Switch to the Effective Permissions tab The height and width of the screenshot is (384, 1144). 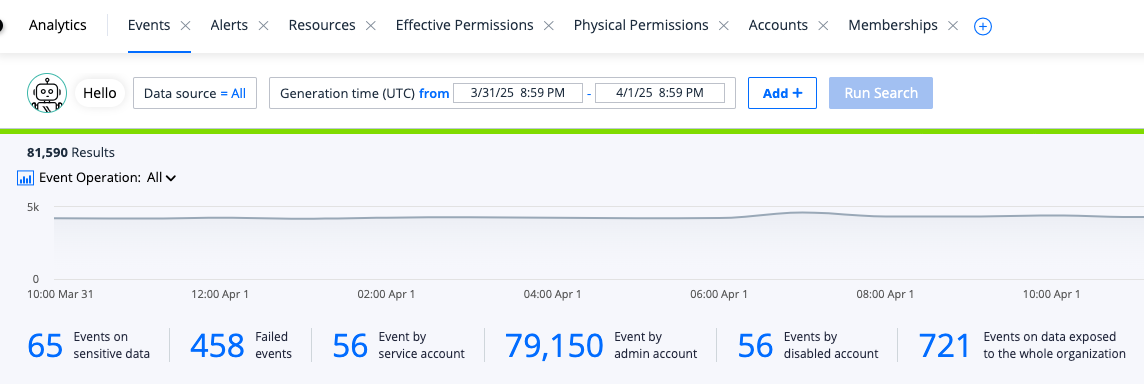[464, 26]
